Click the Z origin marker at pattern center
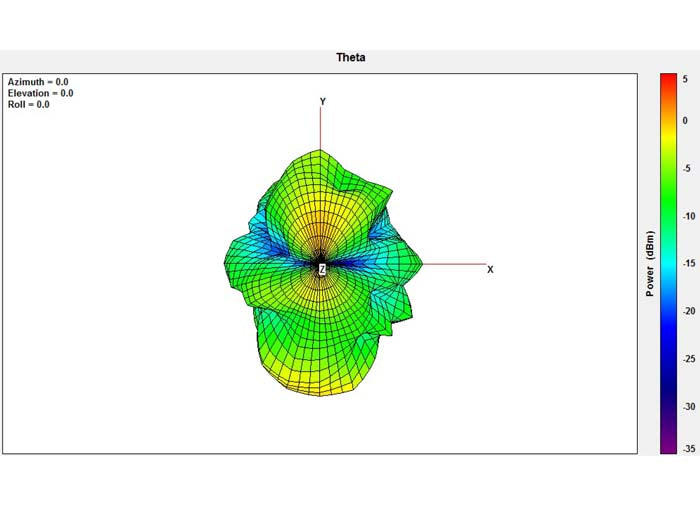 point(322,269)
